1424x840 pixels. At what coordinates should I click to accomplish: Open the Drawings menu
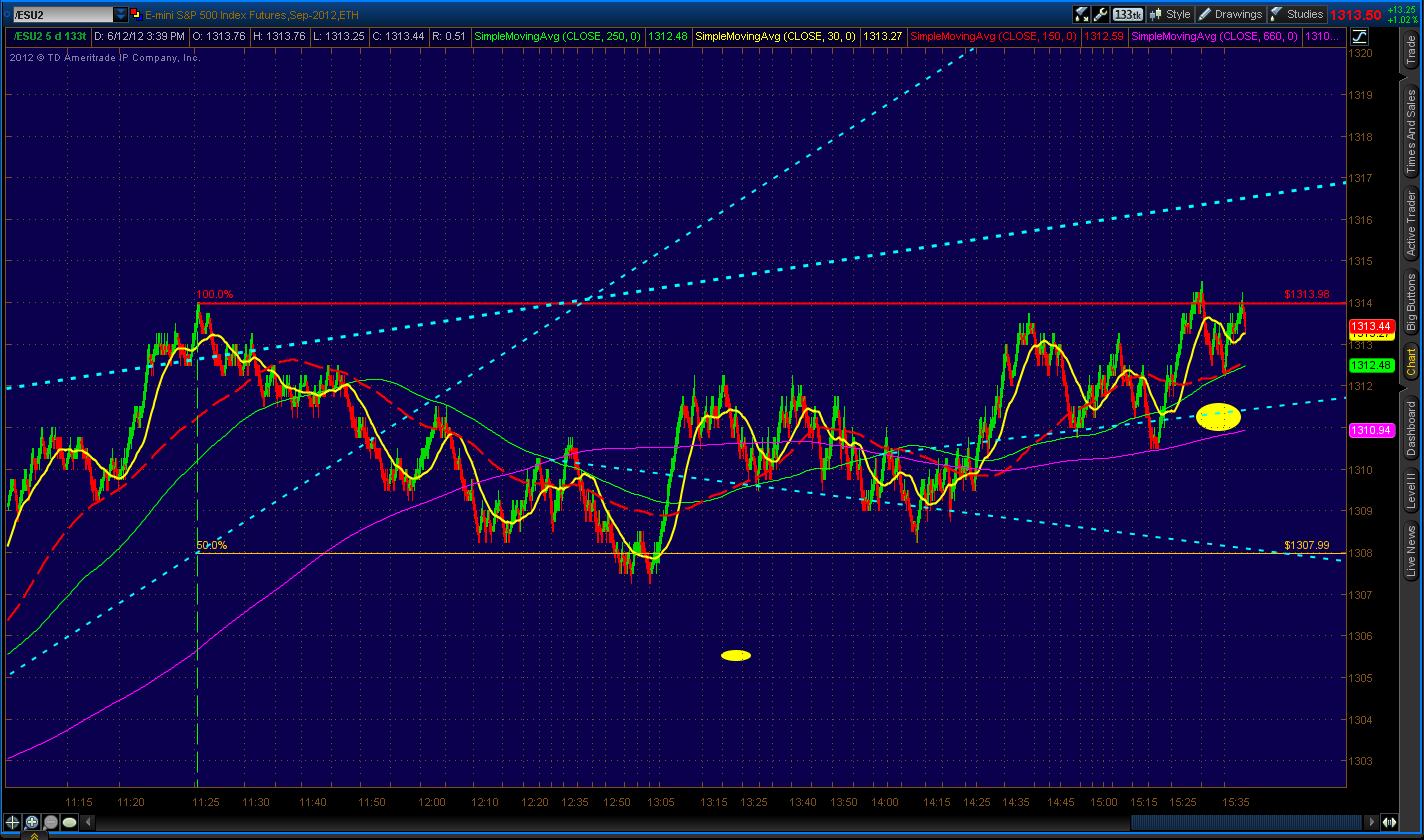click(x=1230, y=14)
